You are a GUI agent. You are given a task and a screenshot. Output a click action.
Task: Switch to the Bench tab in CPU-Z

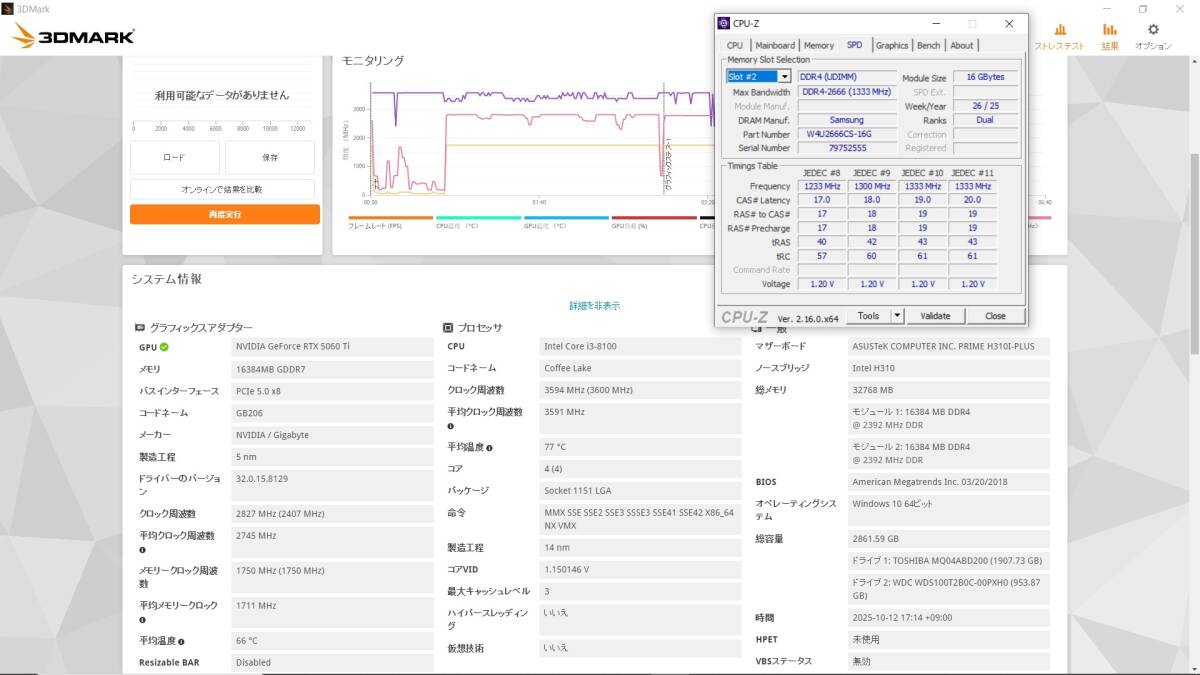pos(928,45)
